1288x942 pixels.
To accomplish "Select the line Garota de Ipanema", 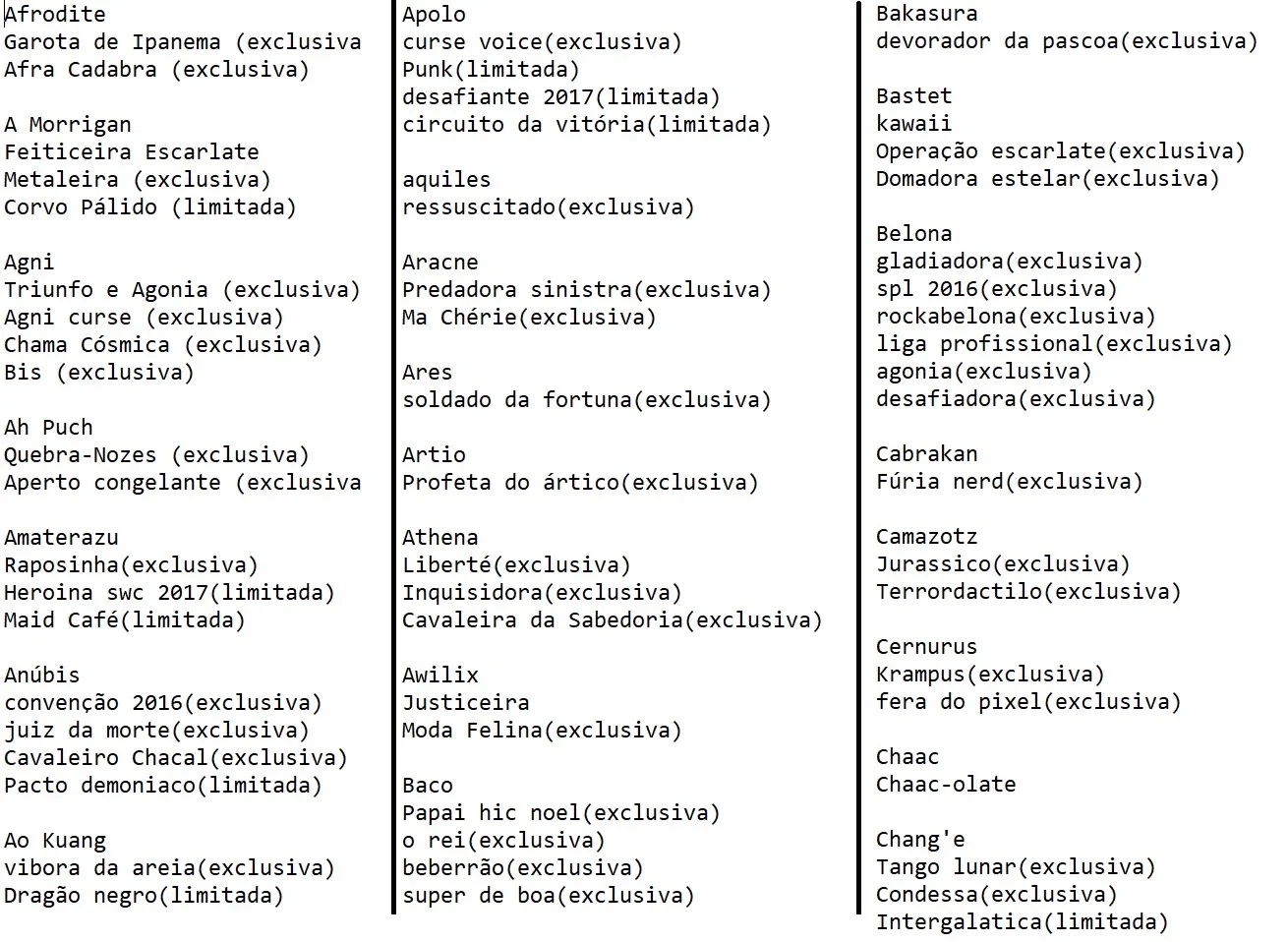I will pos(183,42).
